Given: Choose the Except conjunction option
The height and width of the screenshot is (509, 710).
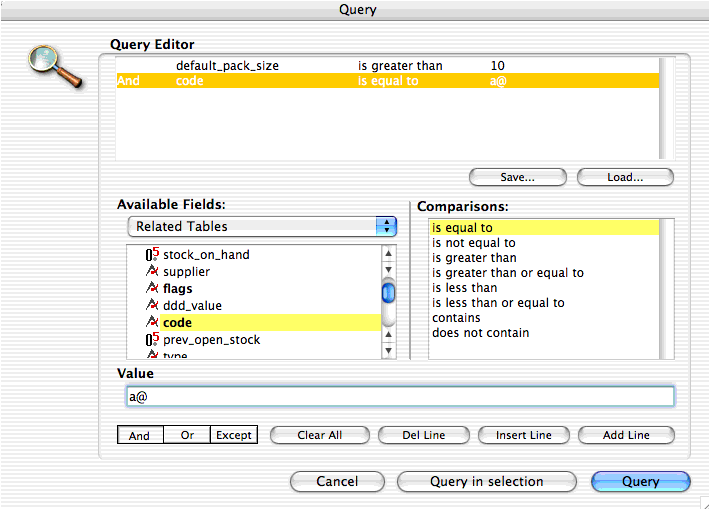Looking at the screenshot, I should tap(233, 435).
